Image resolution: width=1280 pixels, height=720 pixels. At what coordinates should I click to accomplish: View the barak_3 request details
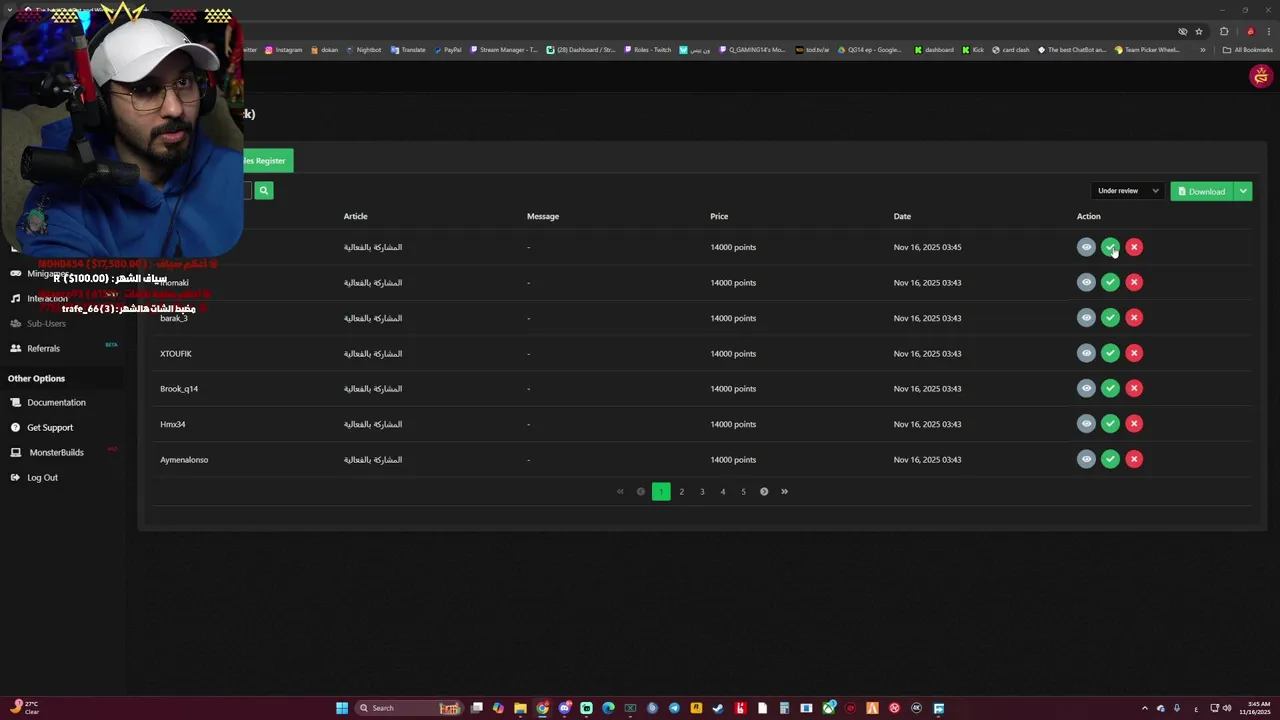coord(1086,318)
